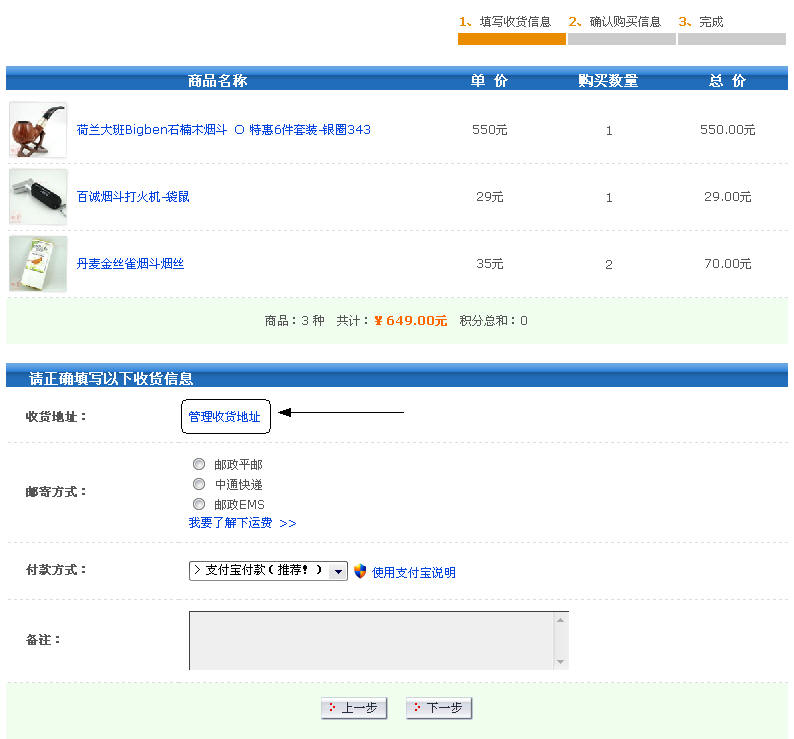Open the 百诚烟斗打火机 product link
Image resolution: width=794 pixels, height=739 pixels.
tap(133, 197)
